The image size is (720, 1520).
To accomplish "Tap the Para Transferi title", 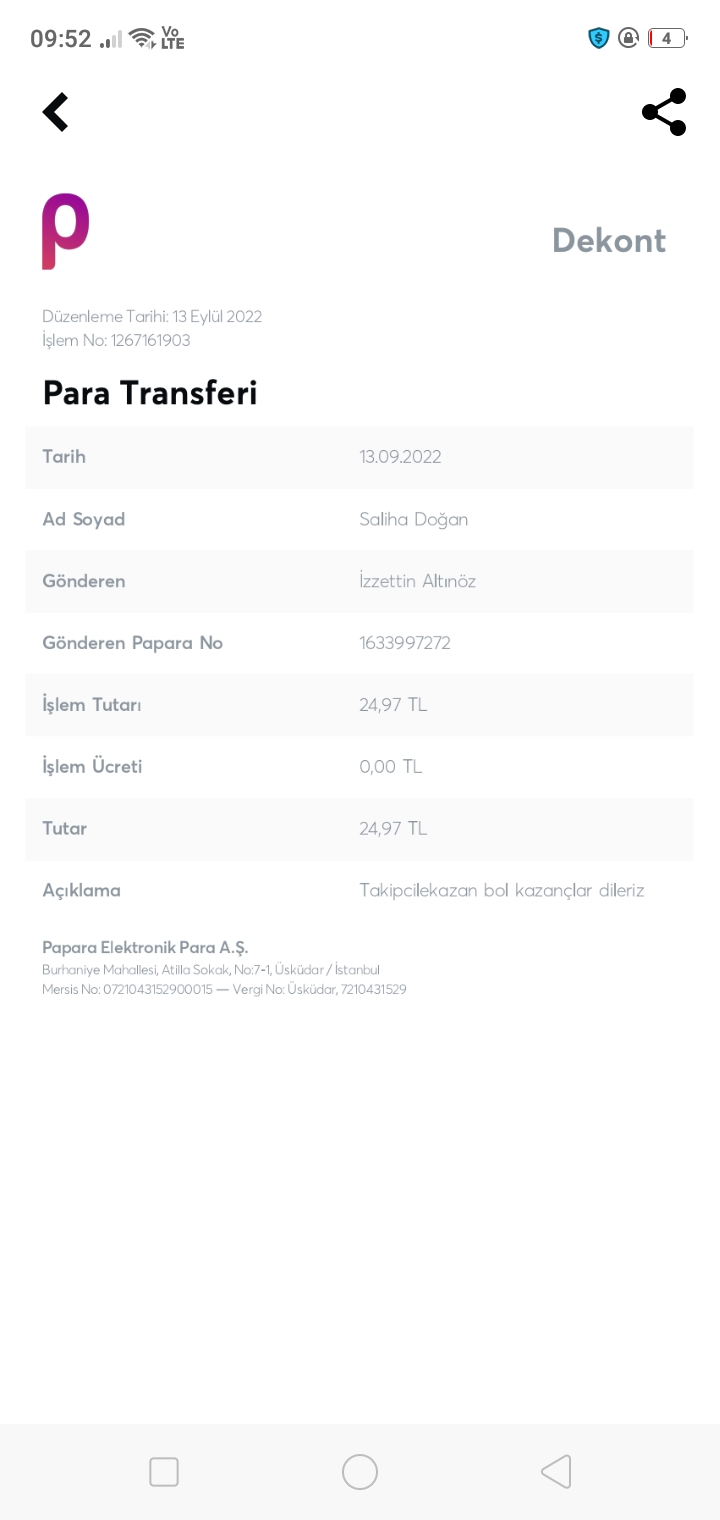I will click(x=150, y=393).
